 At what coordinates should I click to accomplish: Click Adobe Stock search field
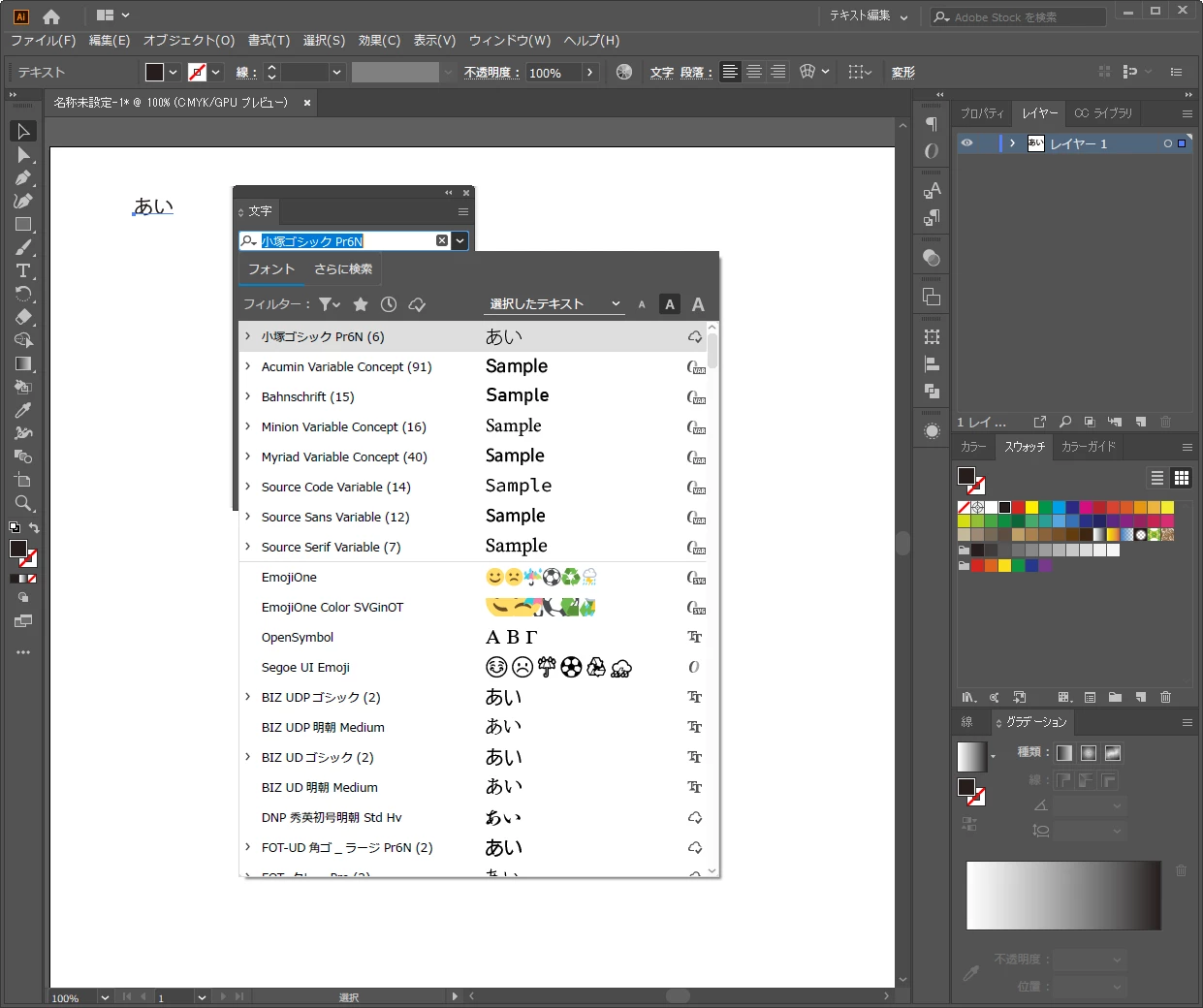pos(1018,16)
